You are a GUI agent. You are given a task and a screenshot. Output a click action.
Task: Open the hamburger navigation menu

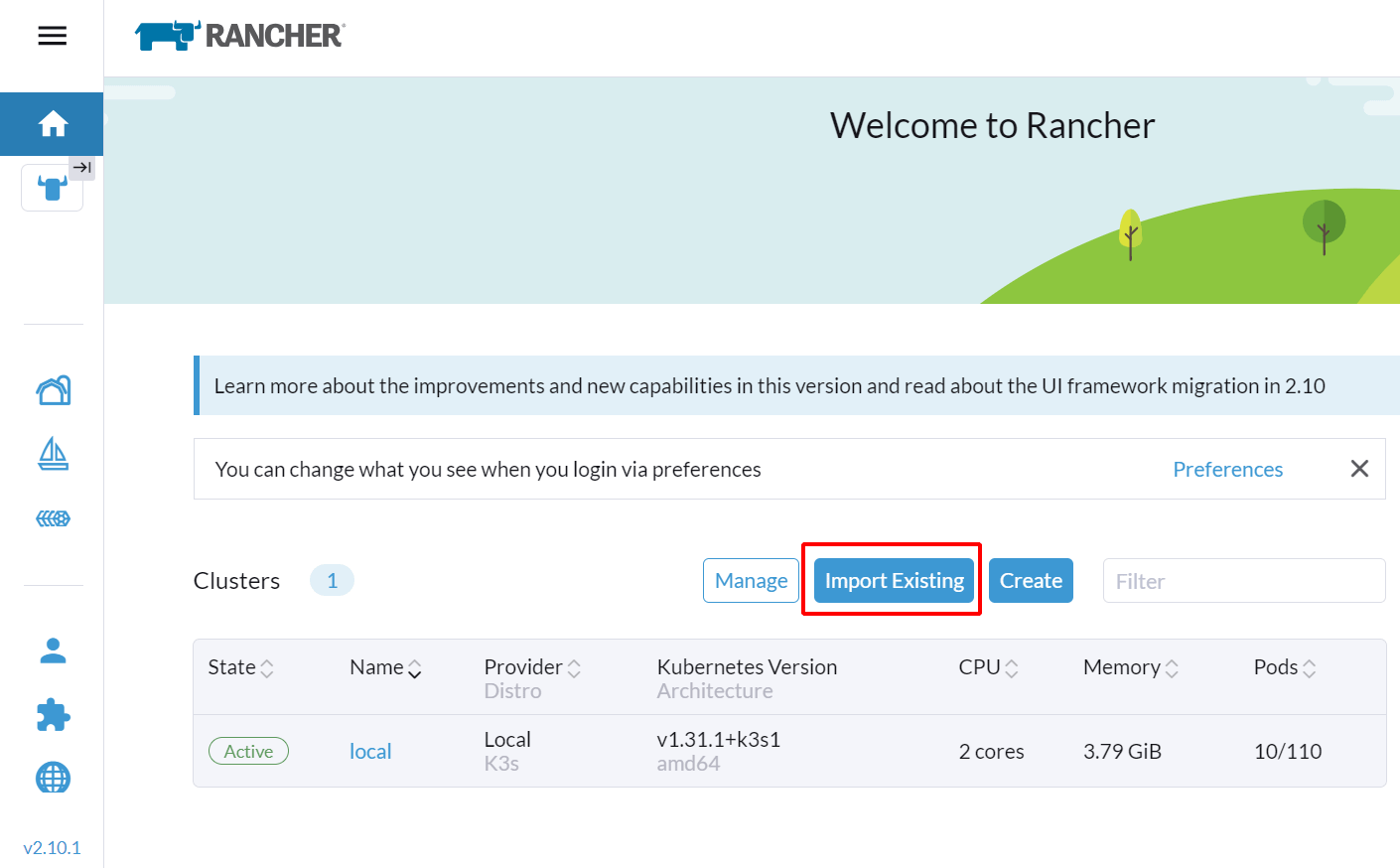(x=53, y=36)
